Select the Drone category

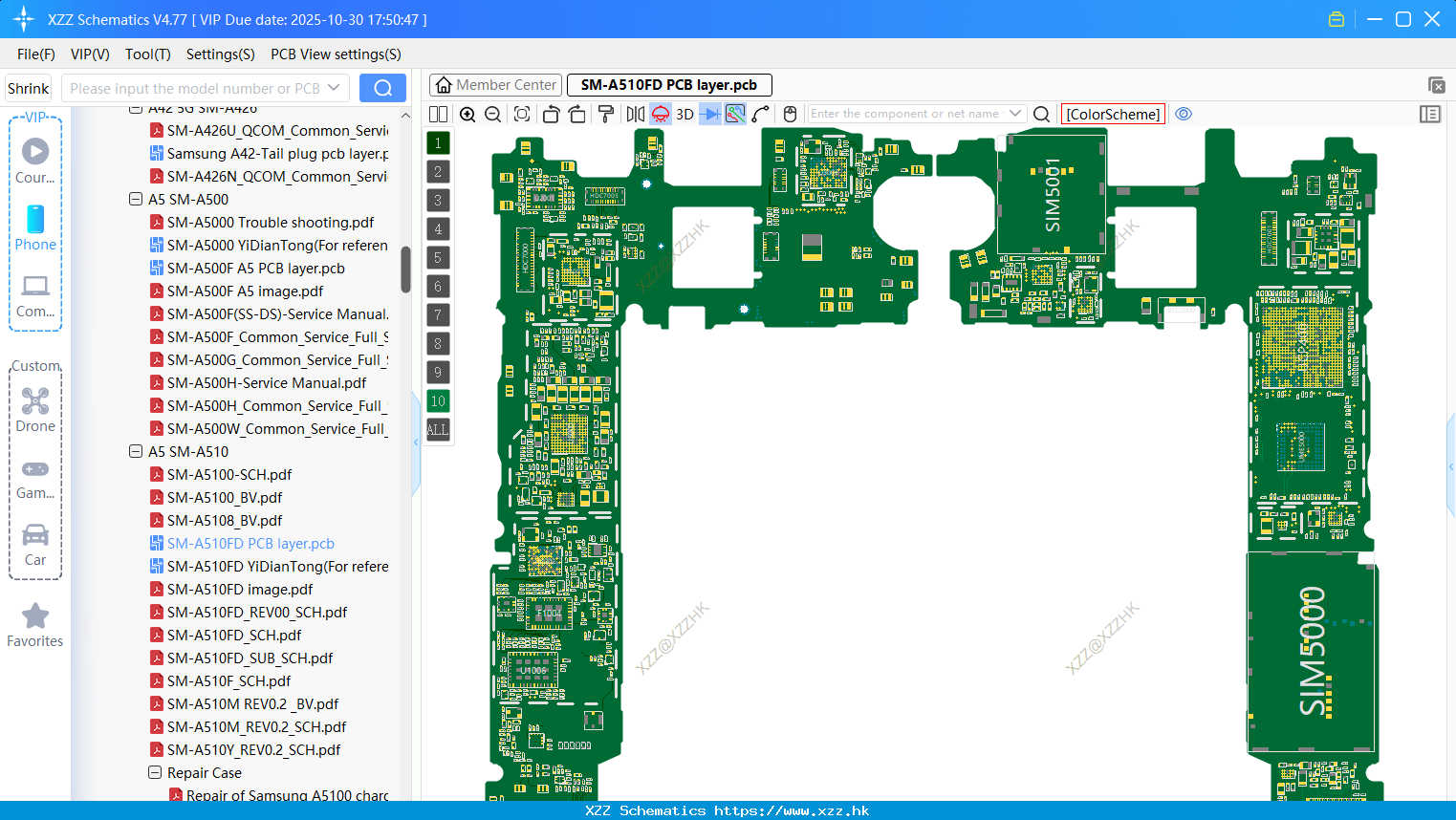(x=35, y=410)
